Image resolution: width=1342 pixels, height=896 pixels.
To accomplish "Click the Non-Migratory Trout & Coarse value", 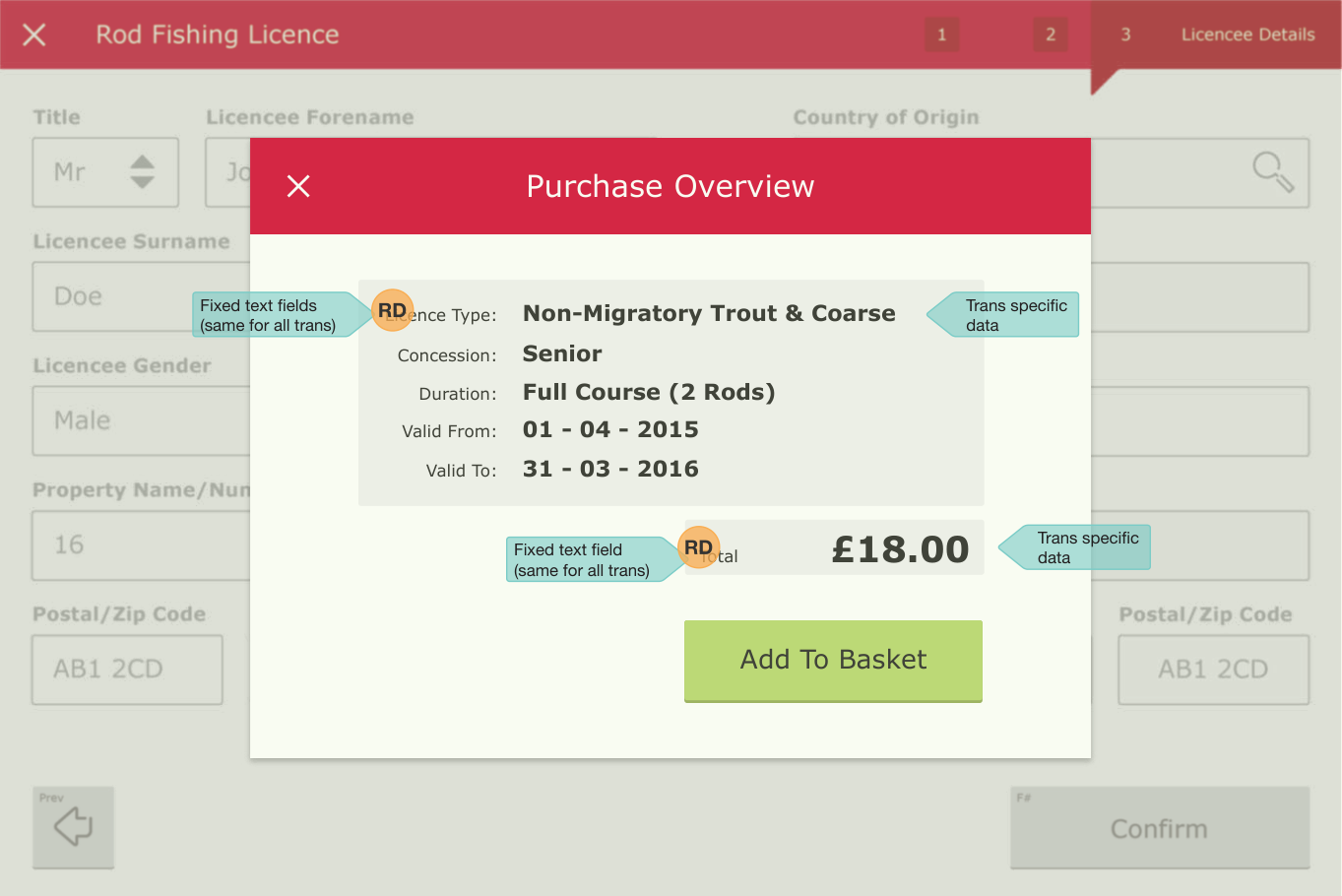I will (709, 313).
